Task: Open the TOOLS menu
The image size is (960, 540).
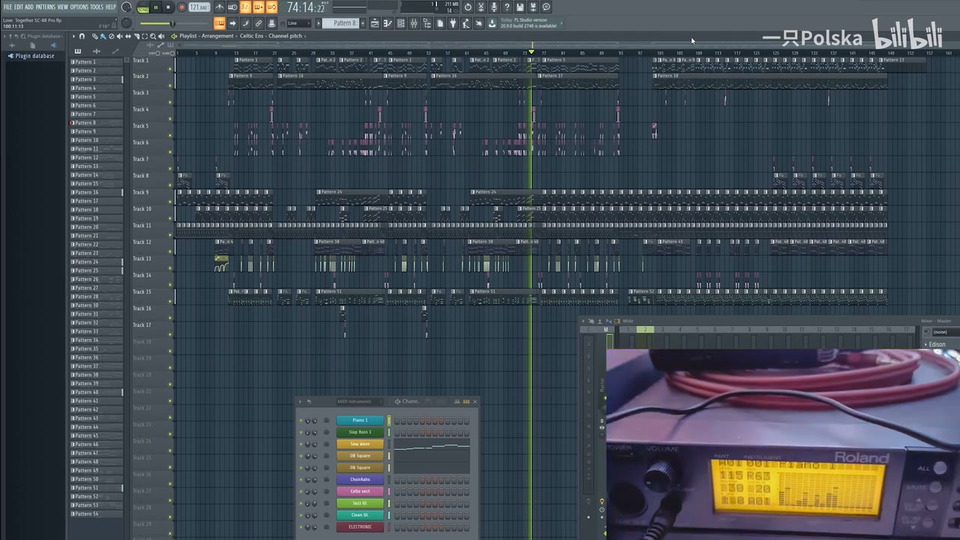Action: [97, 7]
